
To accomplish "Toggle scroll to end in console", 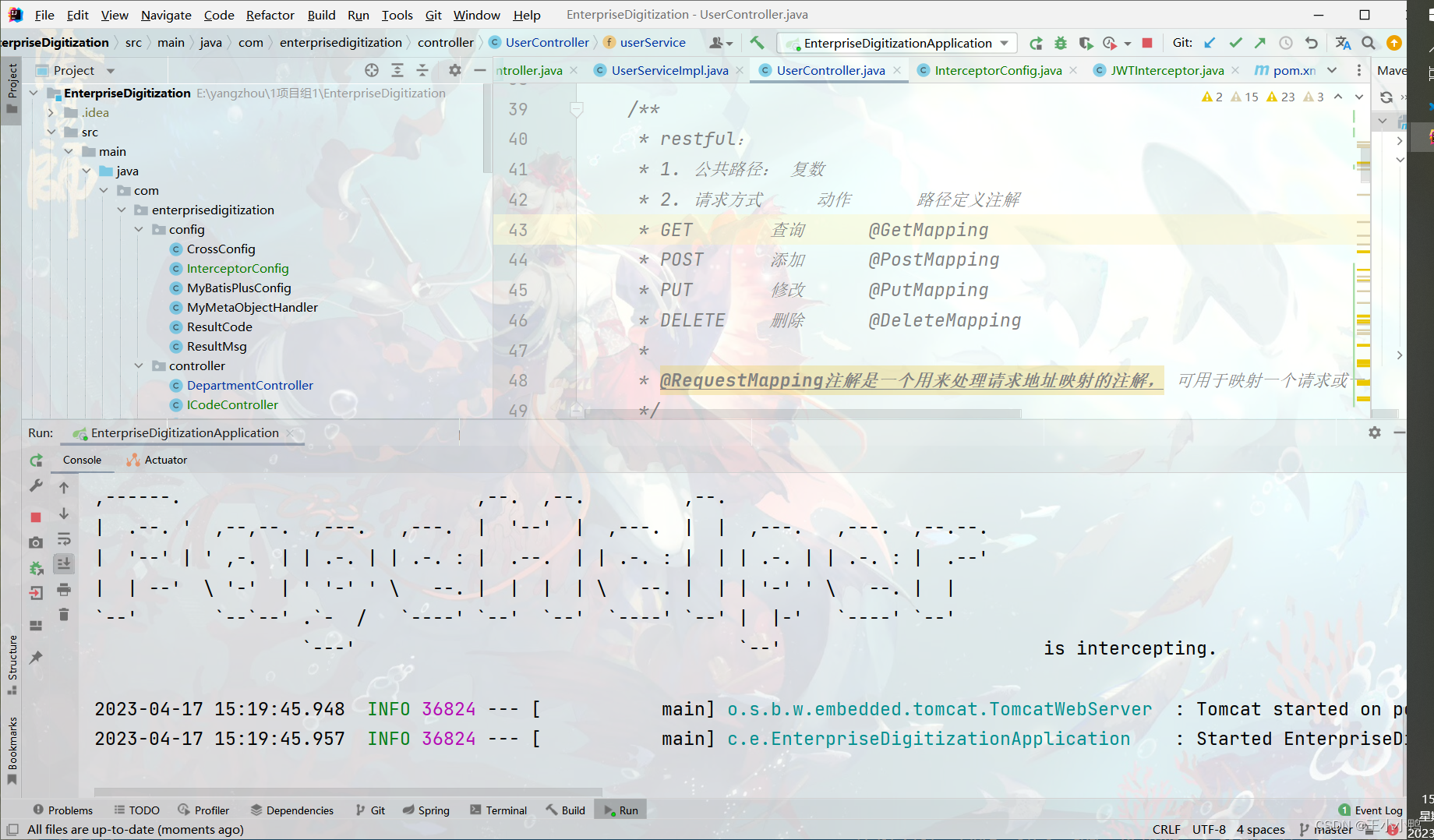I will pos(64,563).
